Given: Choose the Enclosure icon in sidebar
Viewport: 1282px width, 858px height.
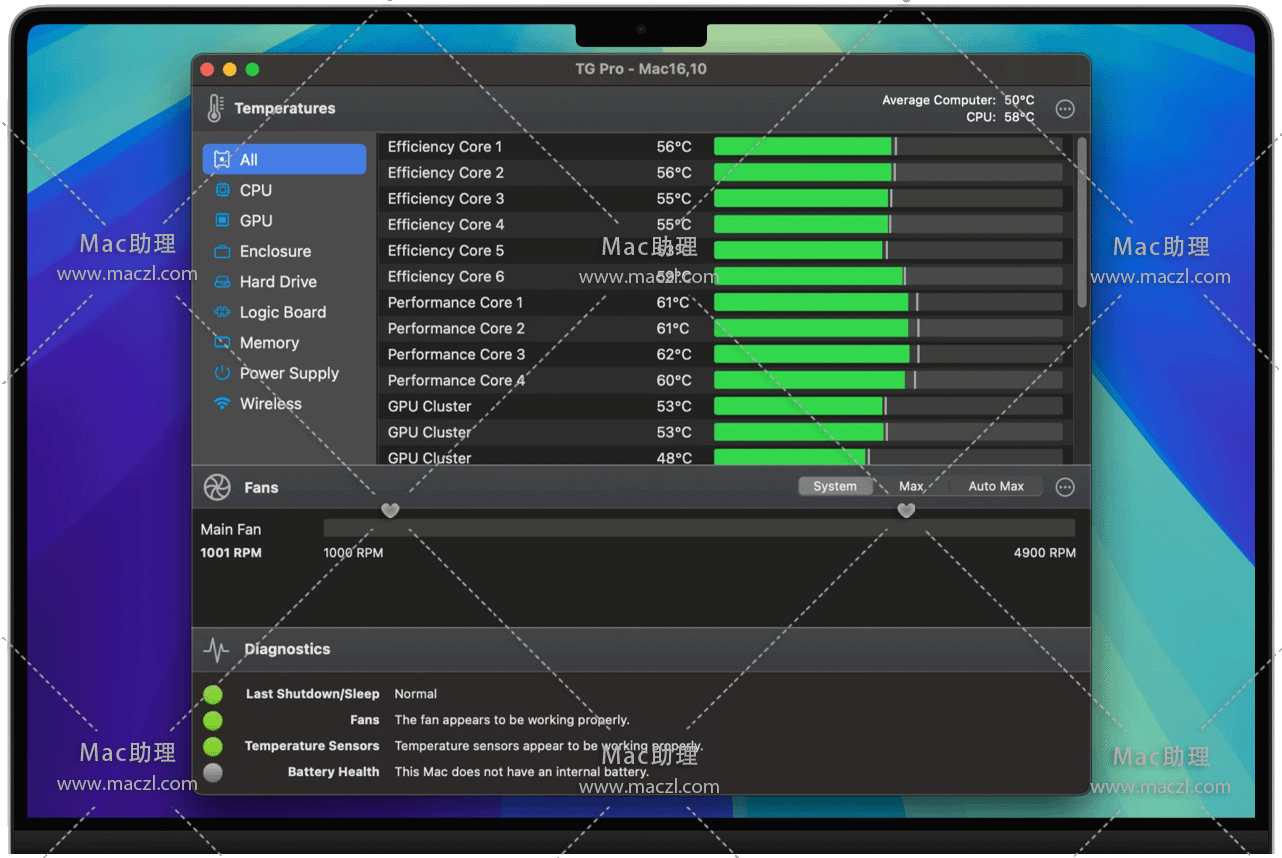Looking at the screenshot, I should (x=222, y=251).
